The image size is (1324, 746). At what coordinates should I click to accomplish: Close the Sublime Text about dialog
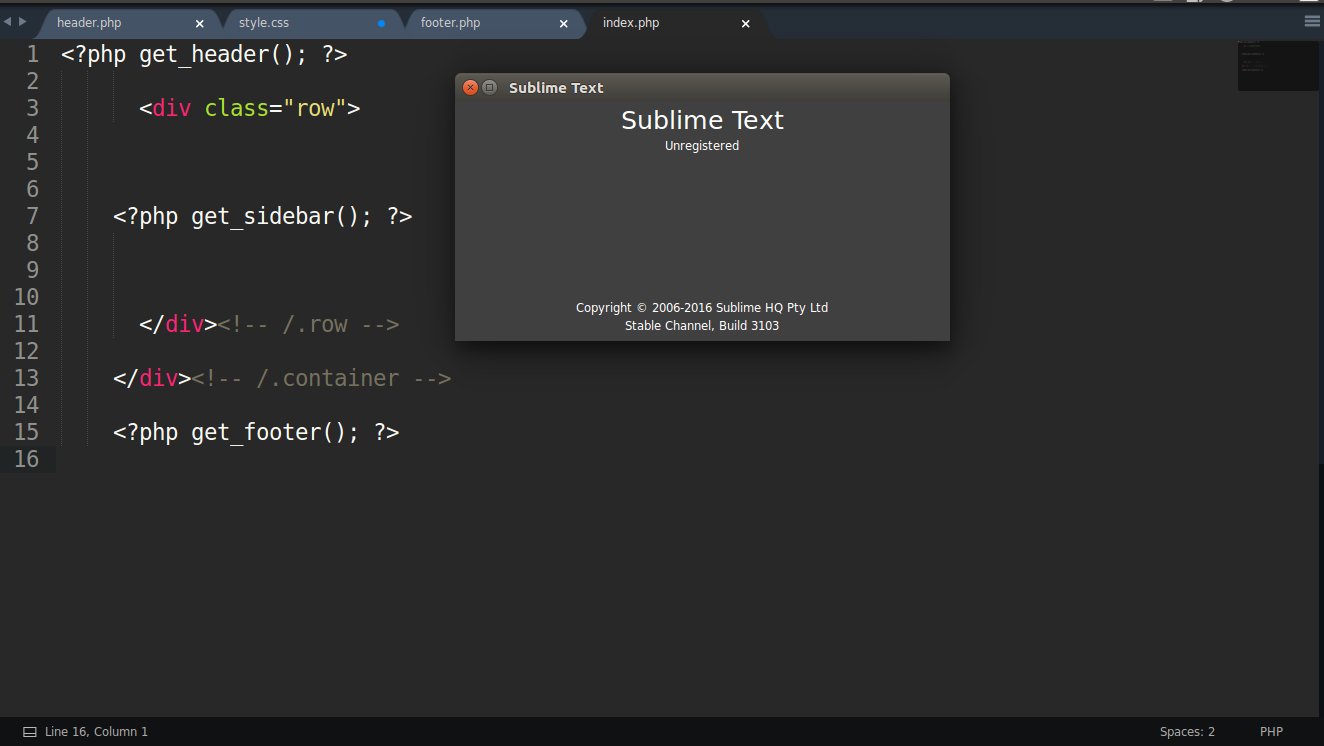tap(470, 88)
